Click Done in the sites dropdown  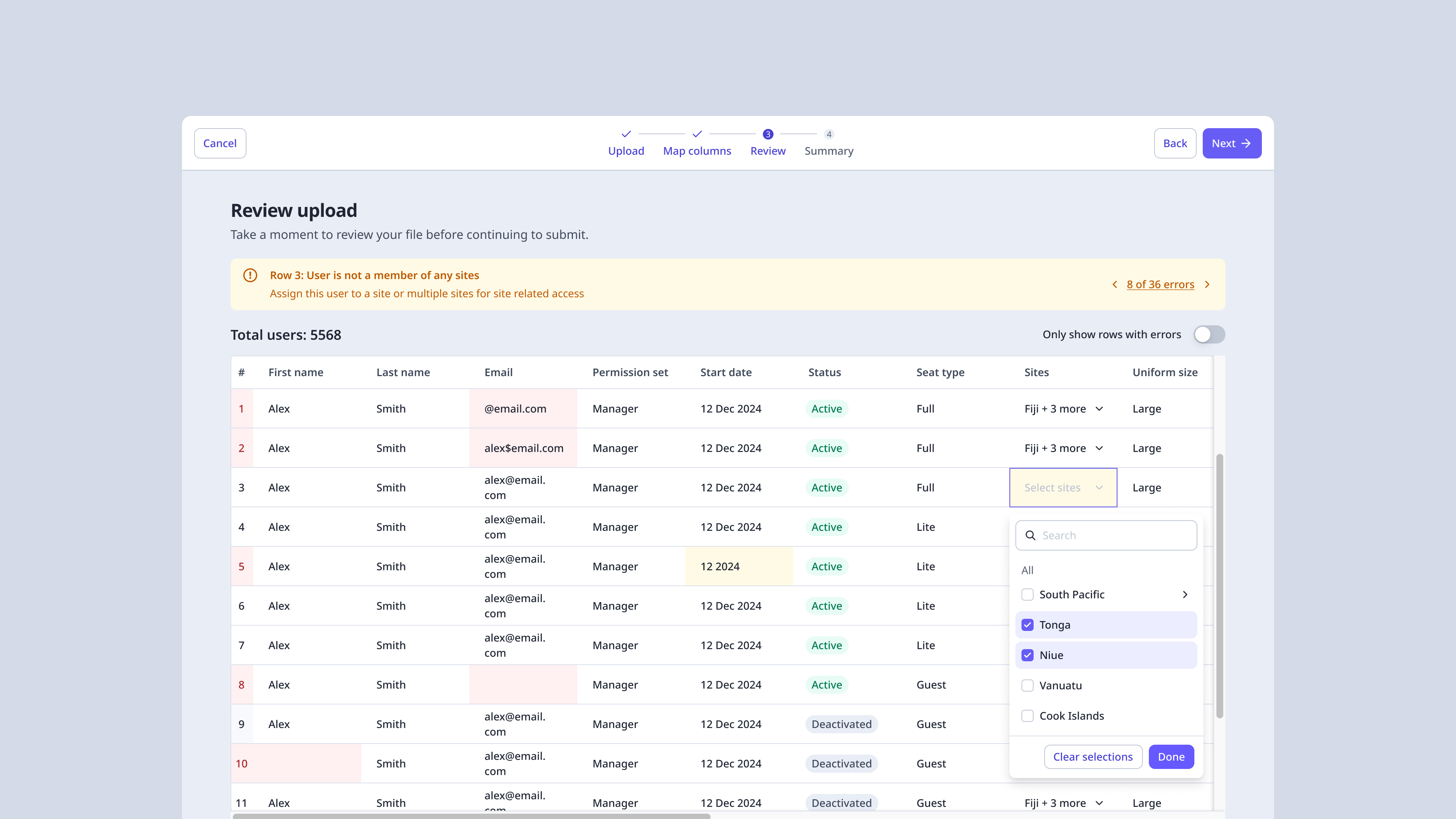click(1171, 757)
